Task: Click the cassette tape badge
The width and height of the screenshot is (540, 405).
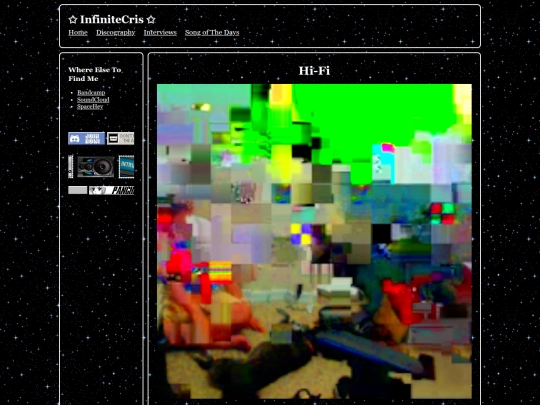Action: (121, 138)
